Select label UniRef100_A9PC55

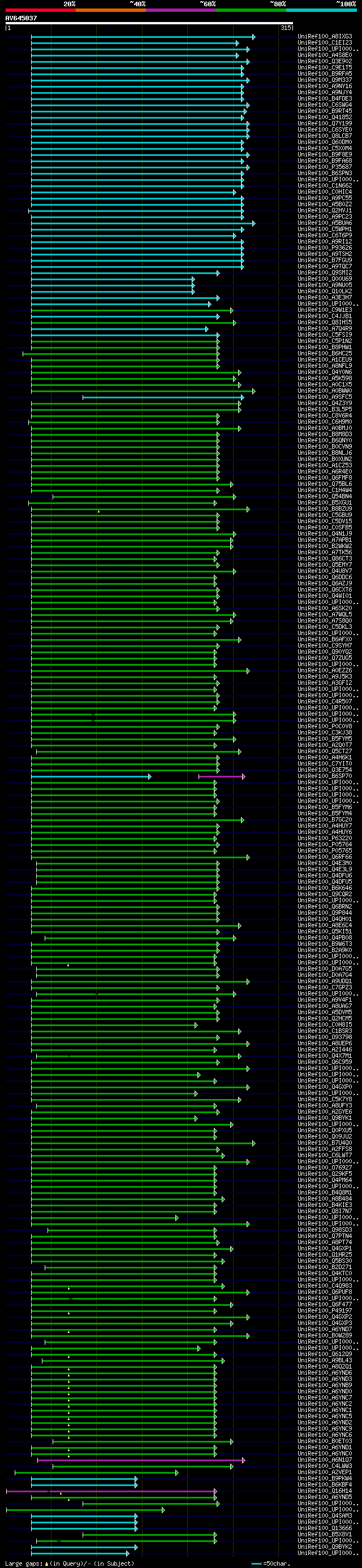[x=324, y=198]
